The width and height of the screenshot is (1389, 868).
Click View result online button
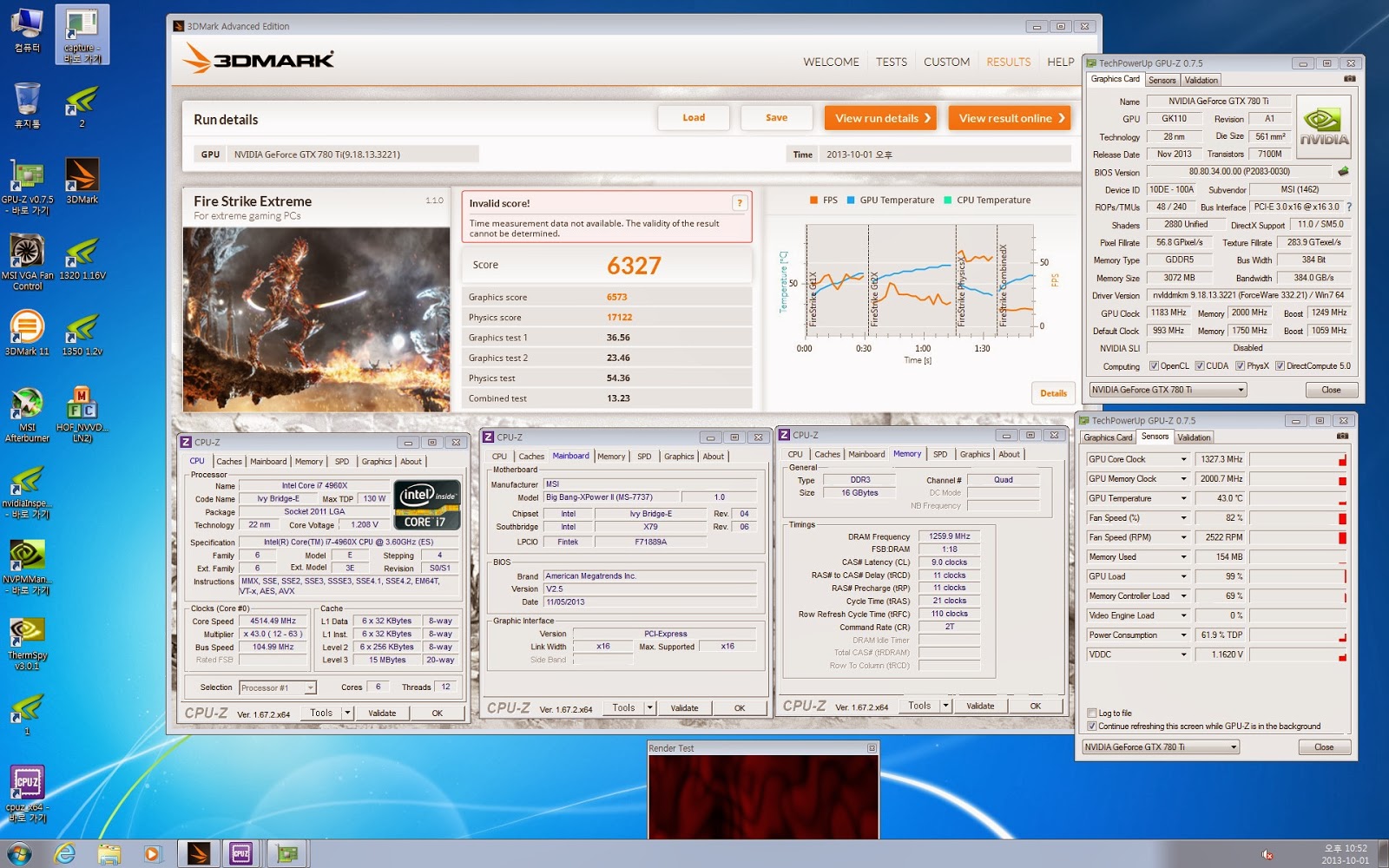coord(1009,118)
